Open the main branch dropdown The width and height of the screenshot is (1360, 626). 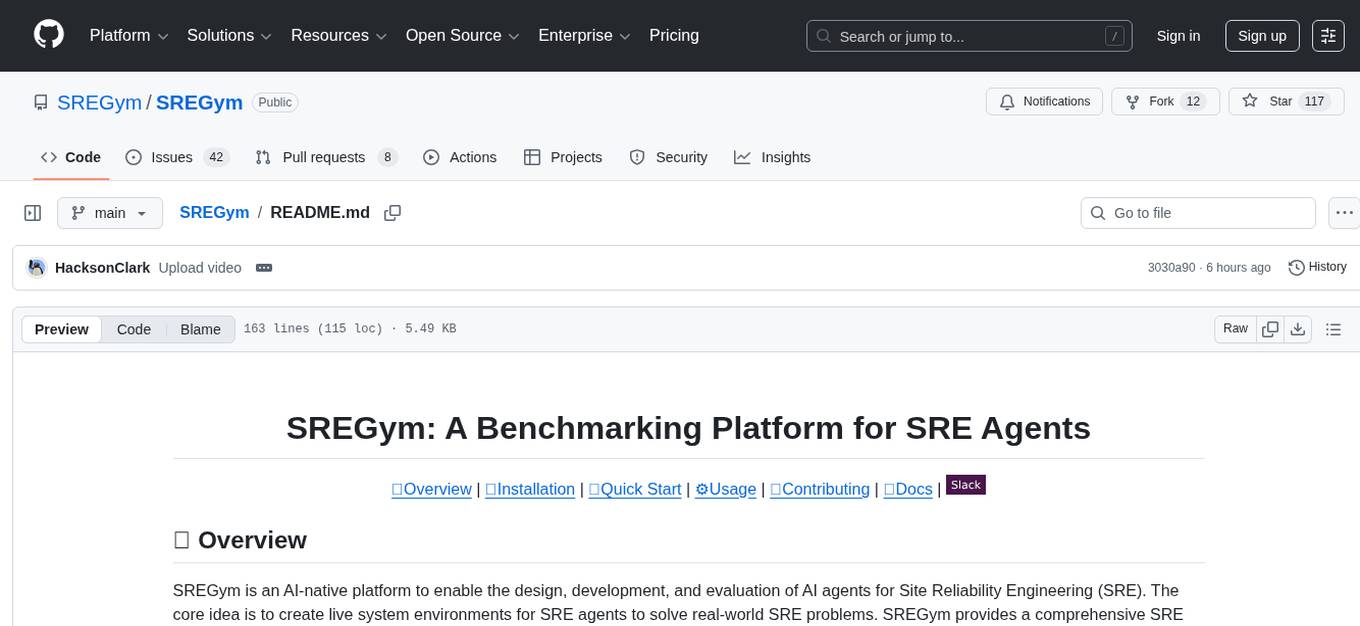[109, 212]
